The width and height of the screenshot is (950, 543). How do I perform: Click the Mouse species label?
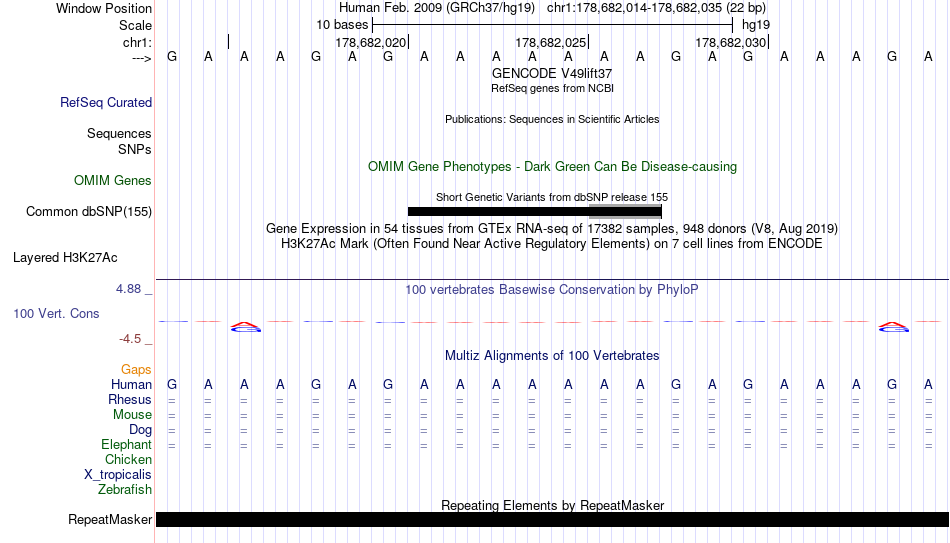point(132,415)
